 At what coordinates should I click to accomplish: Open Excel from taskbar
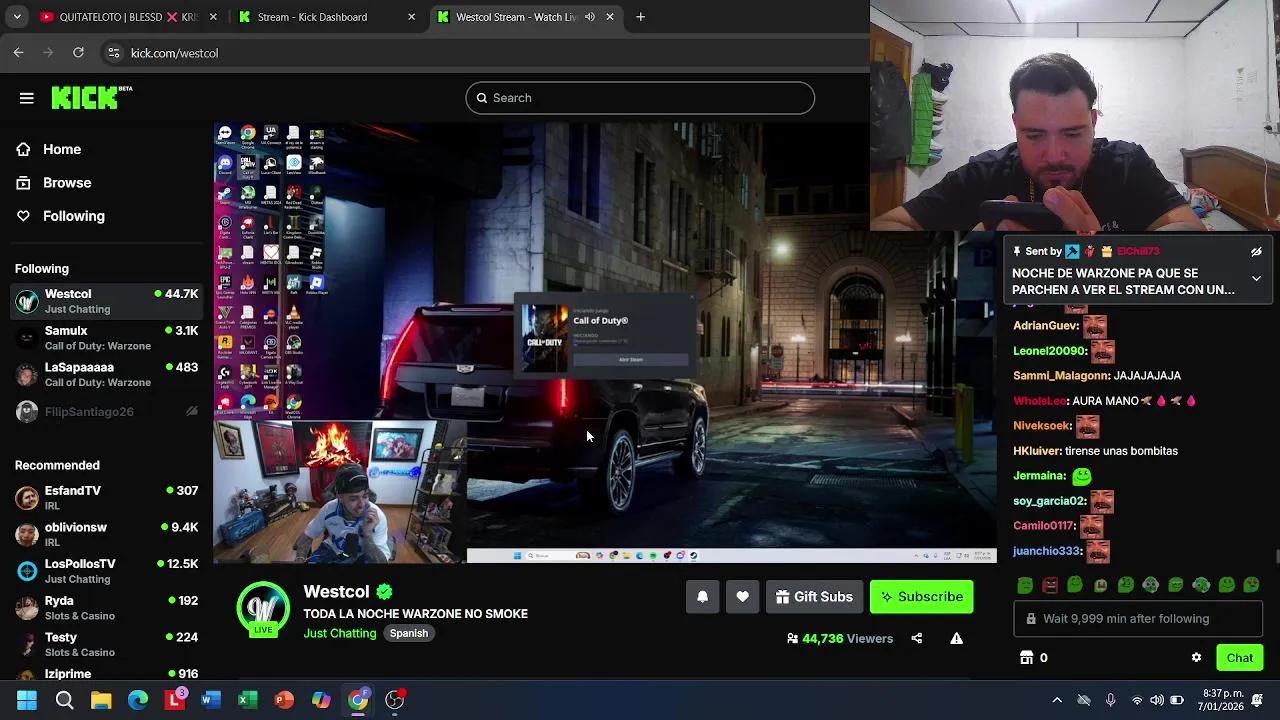click(x=248, y=700)
